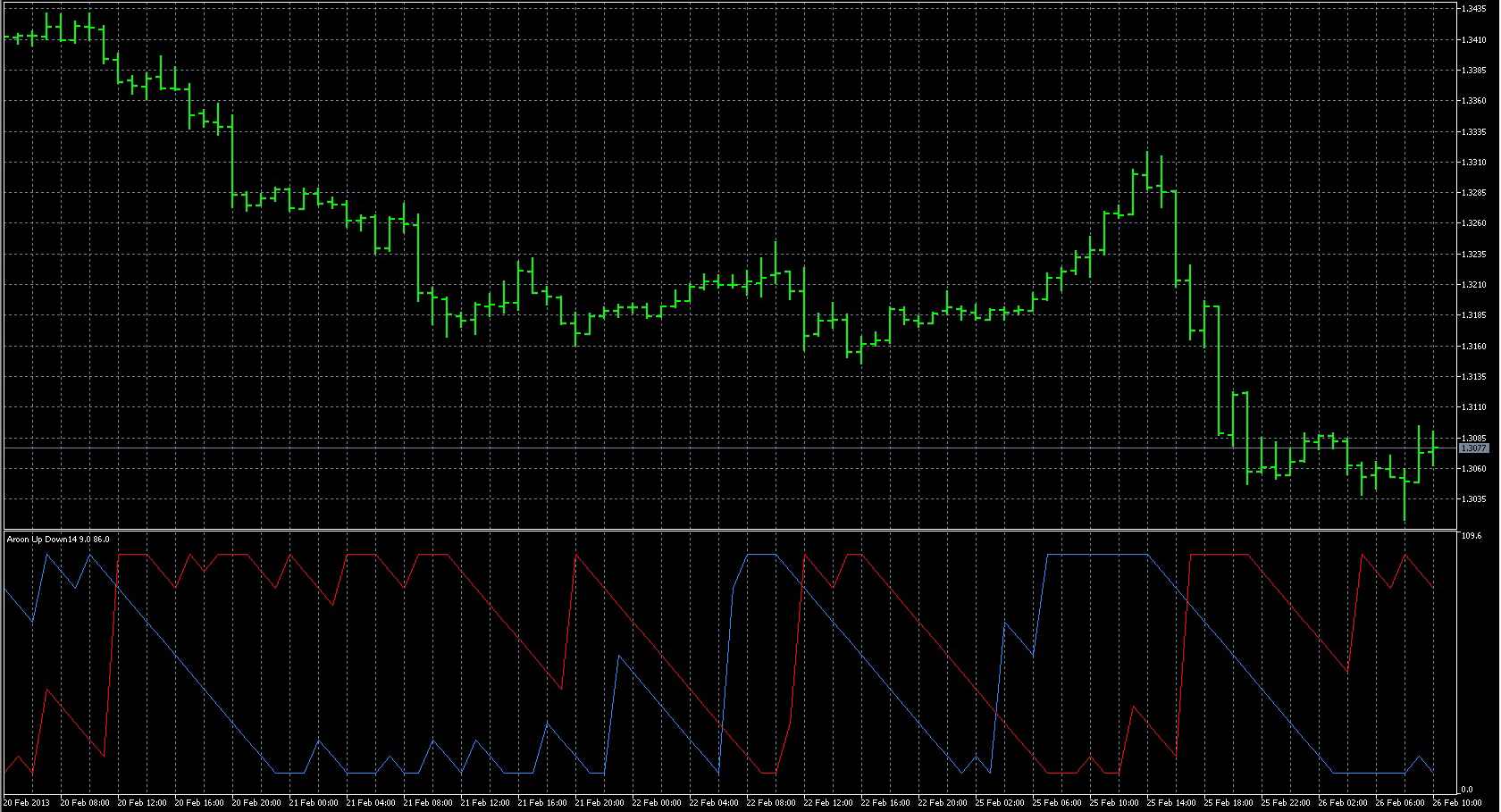The image size is (1501, 812).
Task: Click price scale value 1.3135
Action: pos(1474,377)
